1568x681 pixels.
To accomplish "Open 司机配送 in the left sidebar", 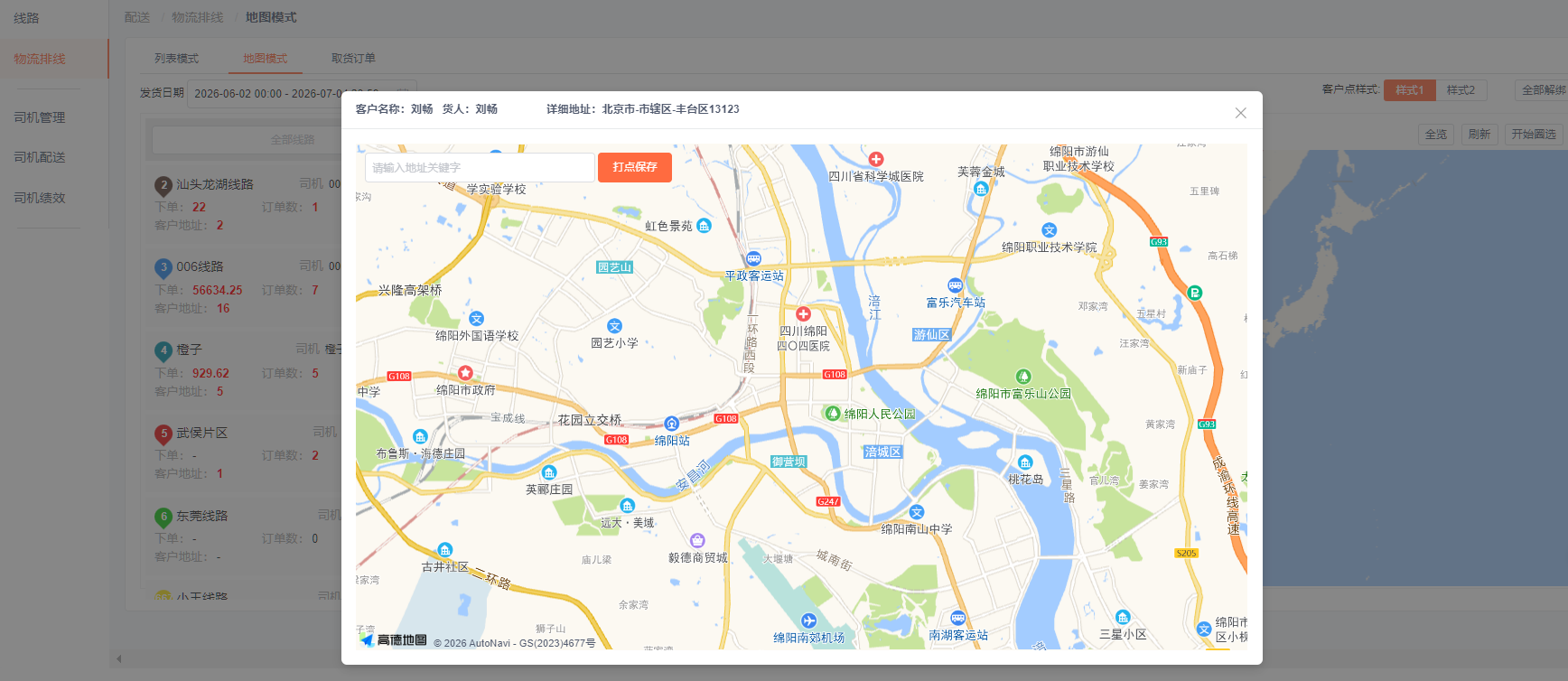I will coord(40,157).
